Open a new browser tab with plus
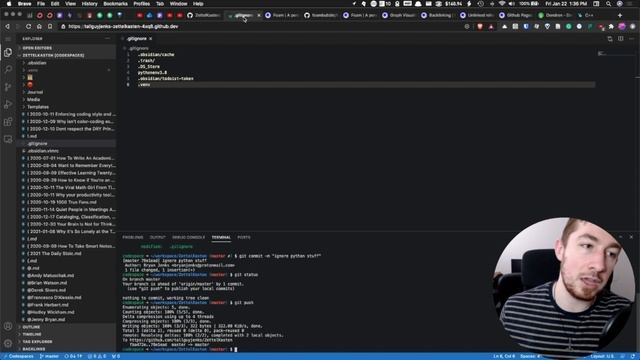 (x=620, y=15)
